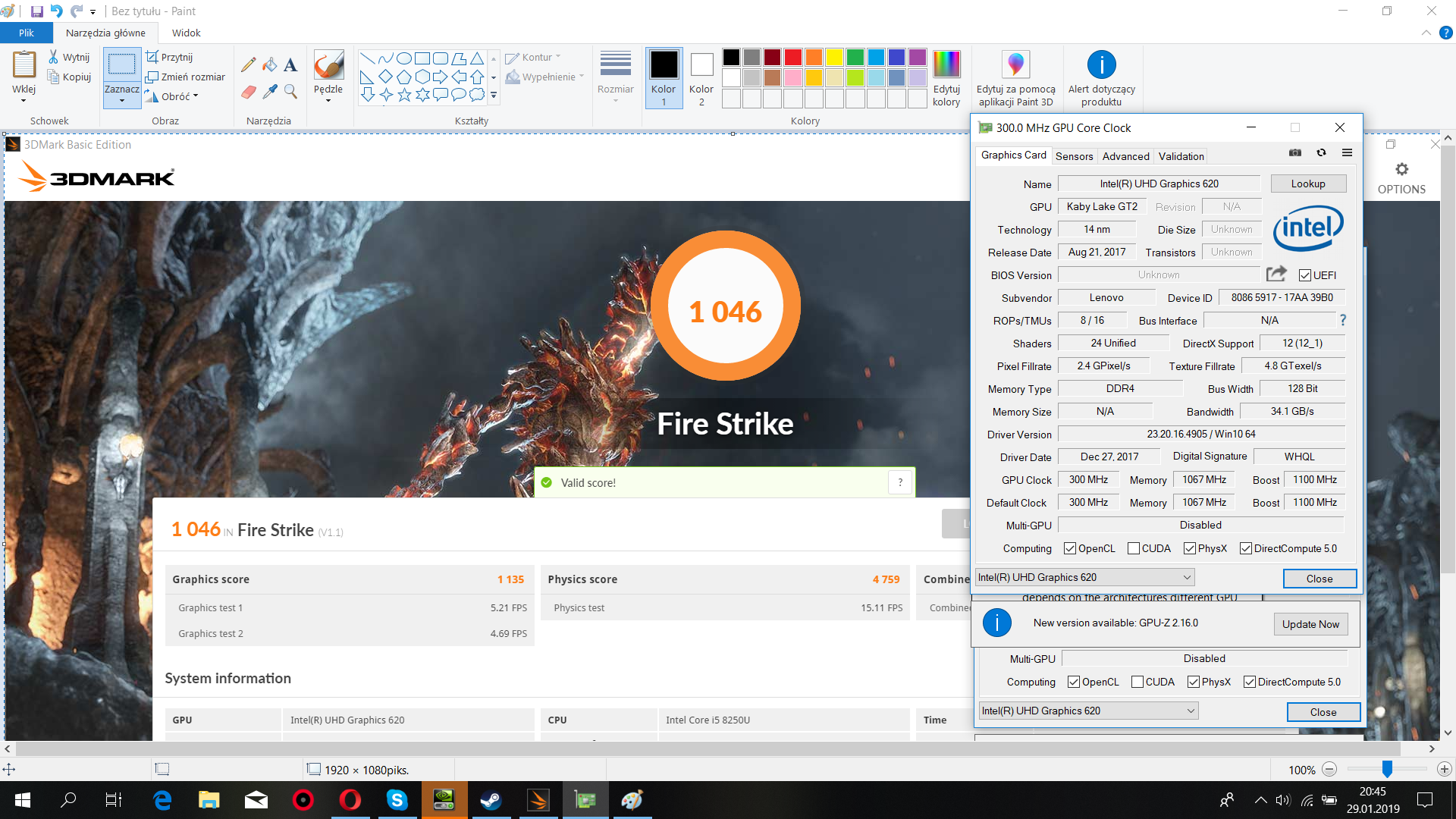Click the Alert dotyczący produktu icon
Screen dimensions: 1456x819
coord(1101,65)
